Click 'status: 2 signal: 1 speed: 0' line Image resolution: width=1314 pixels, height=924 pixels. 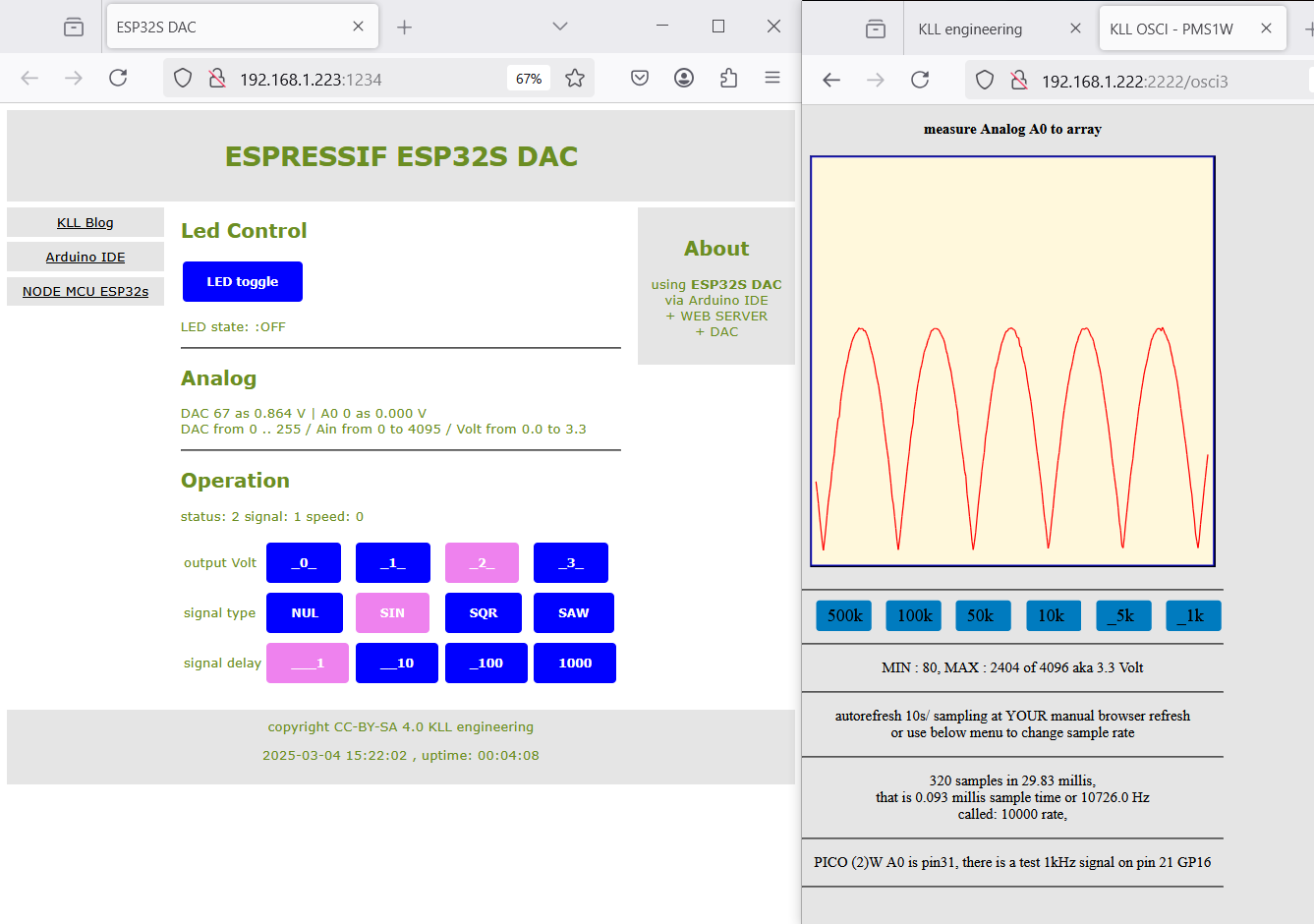click(272, 516)
